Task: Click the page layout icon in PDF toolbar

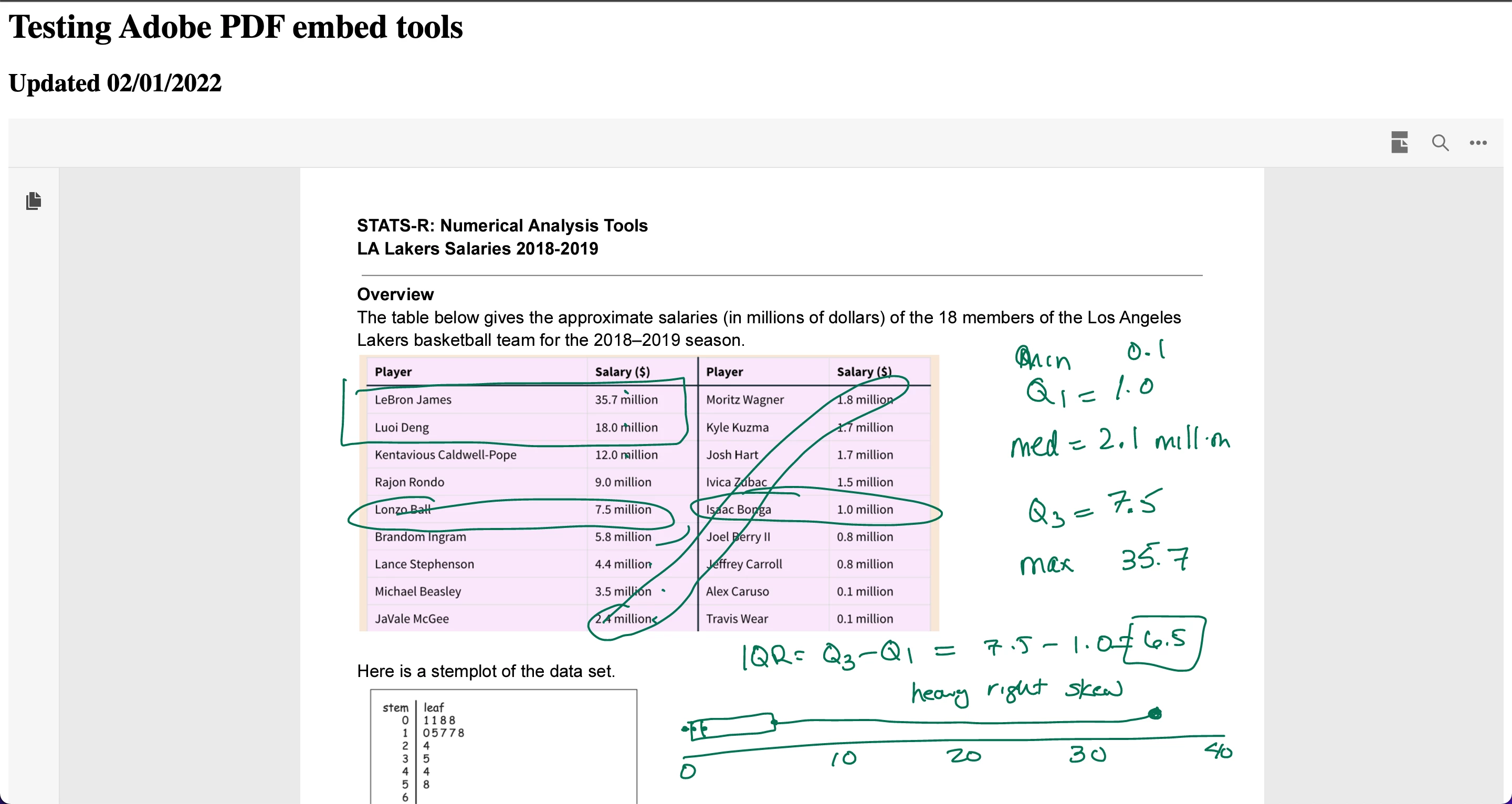Action: pos(1399,143)
